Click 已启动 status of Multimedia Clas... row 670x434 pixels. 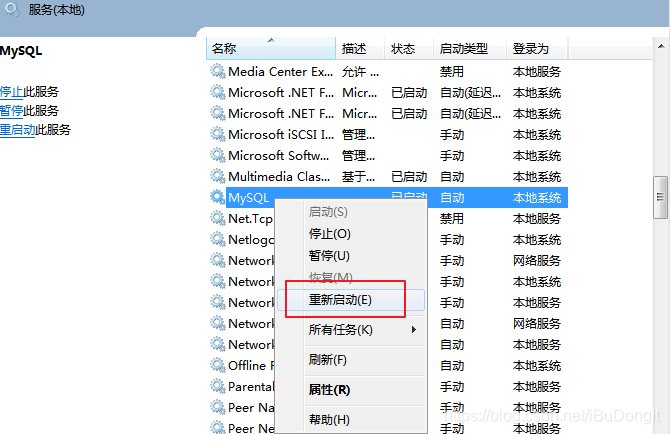[x=409, y=176]
